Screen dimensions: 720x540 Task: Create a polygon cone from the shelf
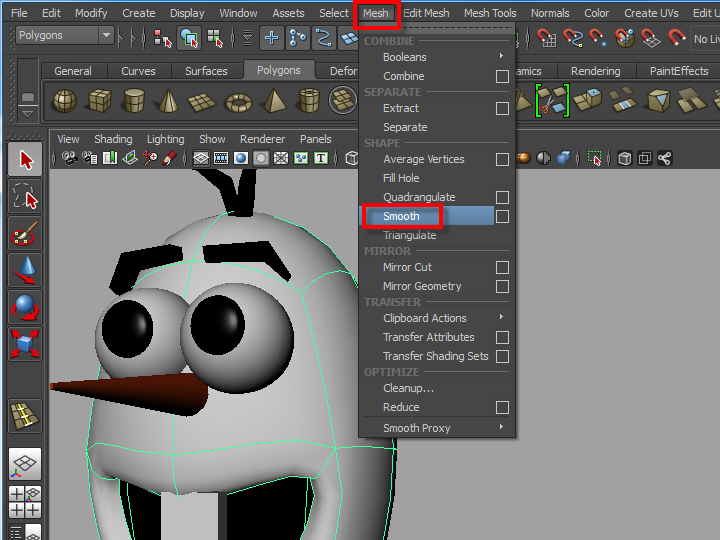point(168,101)
